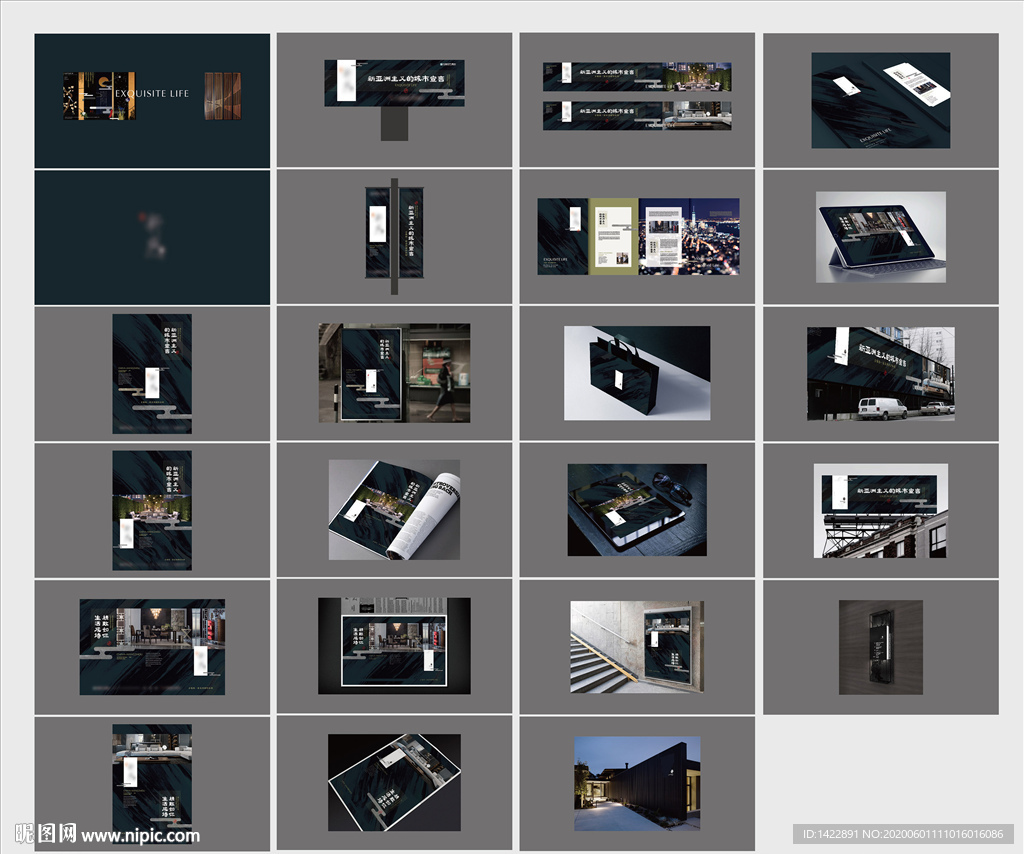Open the dark slide with blurred logo
The image size is (1024, 854).
pos(152,238)
